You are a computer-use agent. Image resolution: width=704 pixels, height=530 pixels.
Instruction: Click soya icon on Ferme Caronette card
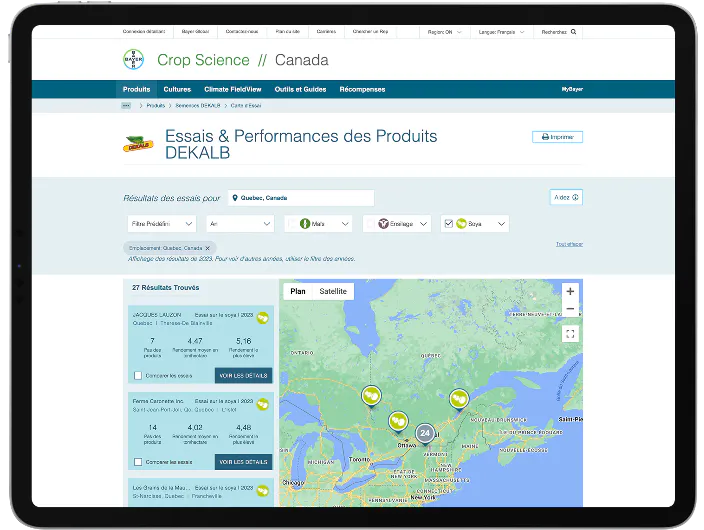click(263, 405)
